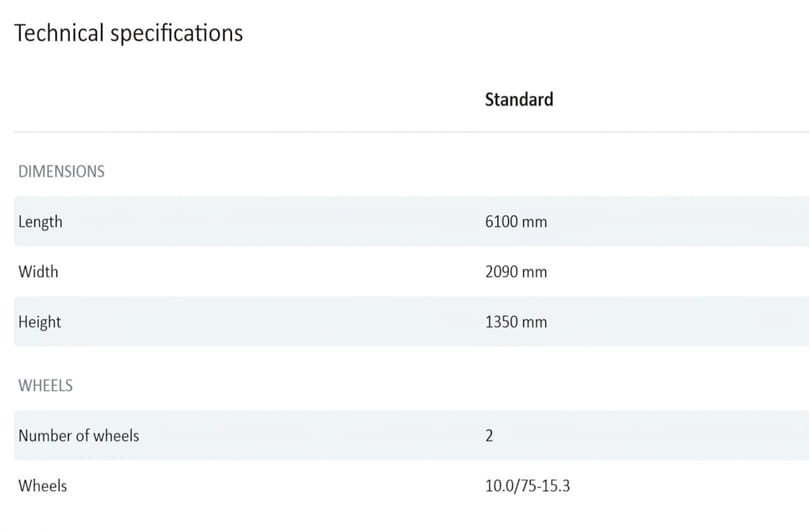809x529 pixels.
Task: Click the DIMENSIONS section label
Action: tap(61, 171)
